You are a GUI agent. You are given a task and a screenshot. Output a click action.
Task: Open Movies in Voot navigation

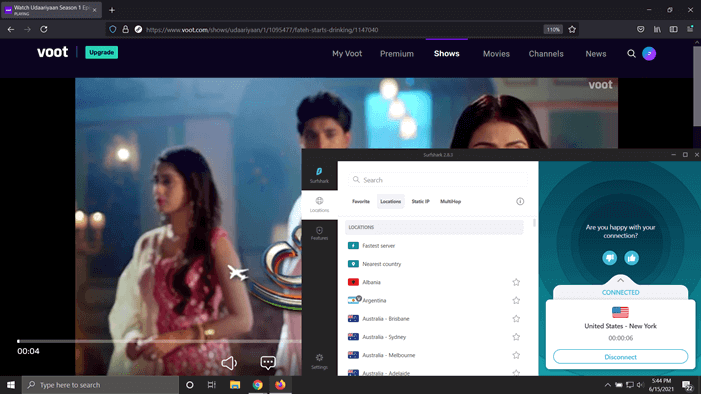[x=496, y=54]
